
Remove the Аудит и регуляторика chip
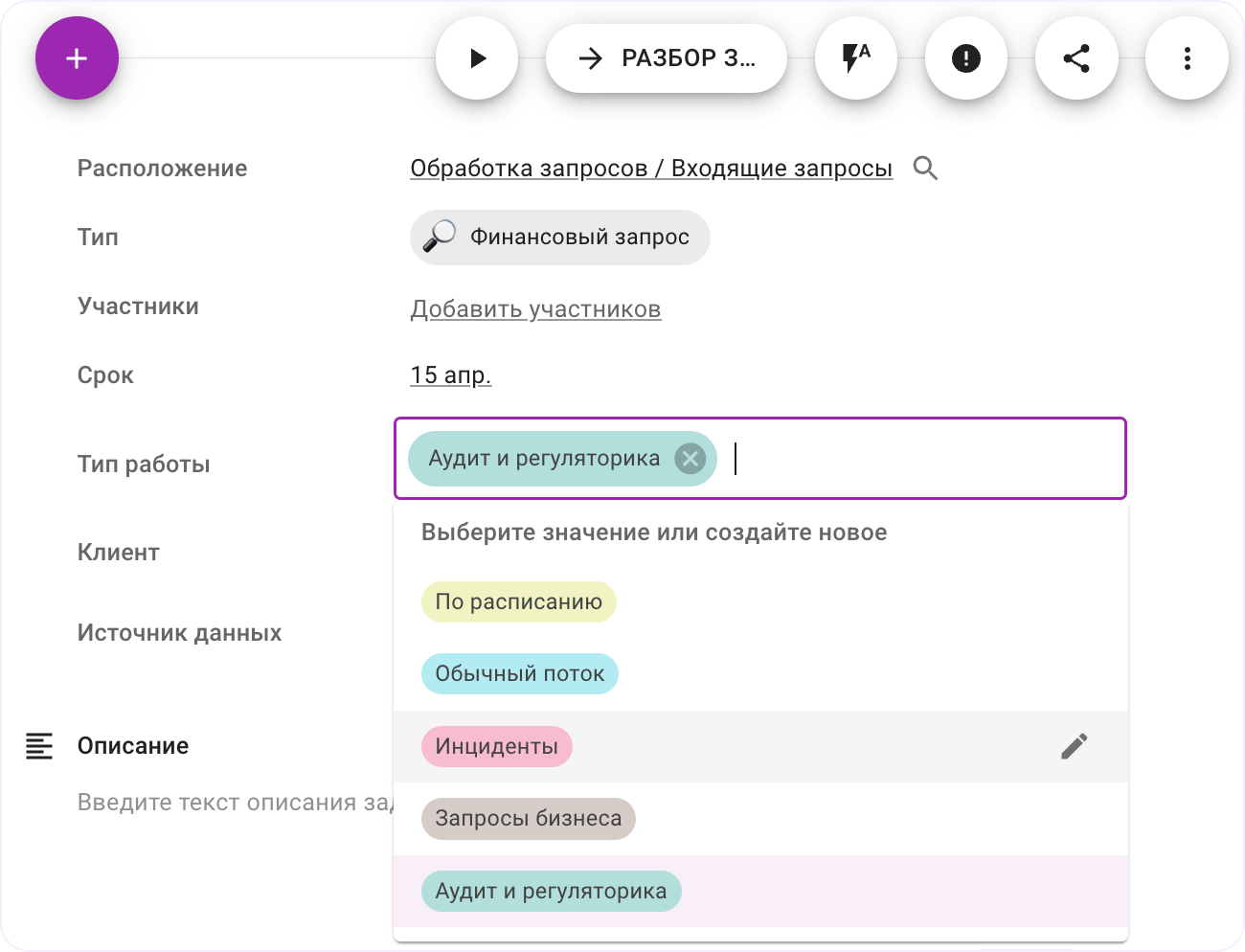pos(690,459)
